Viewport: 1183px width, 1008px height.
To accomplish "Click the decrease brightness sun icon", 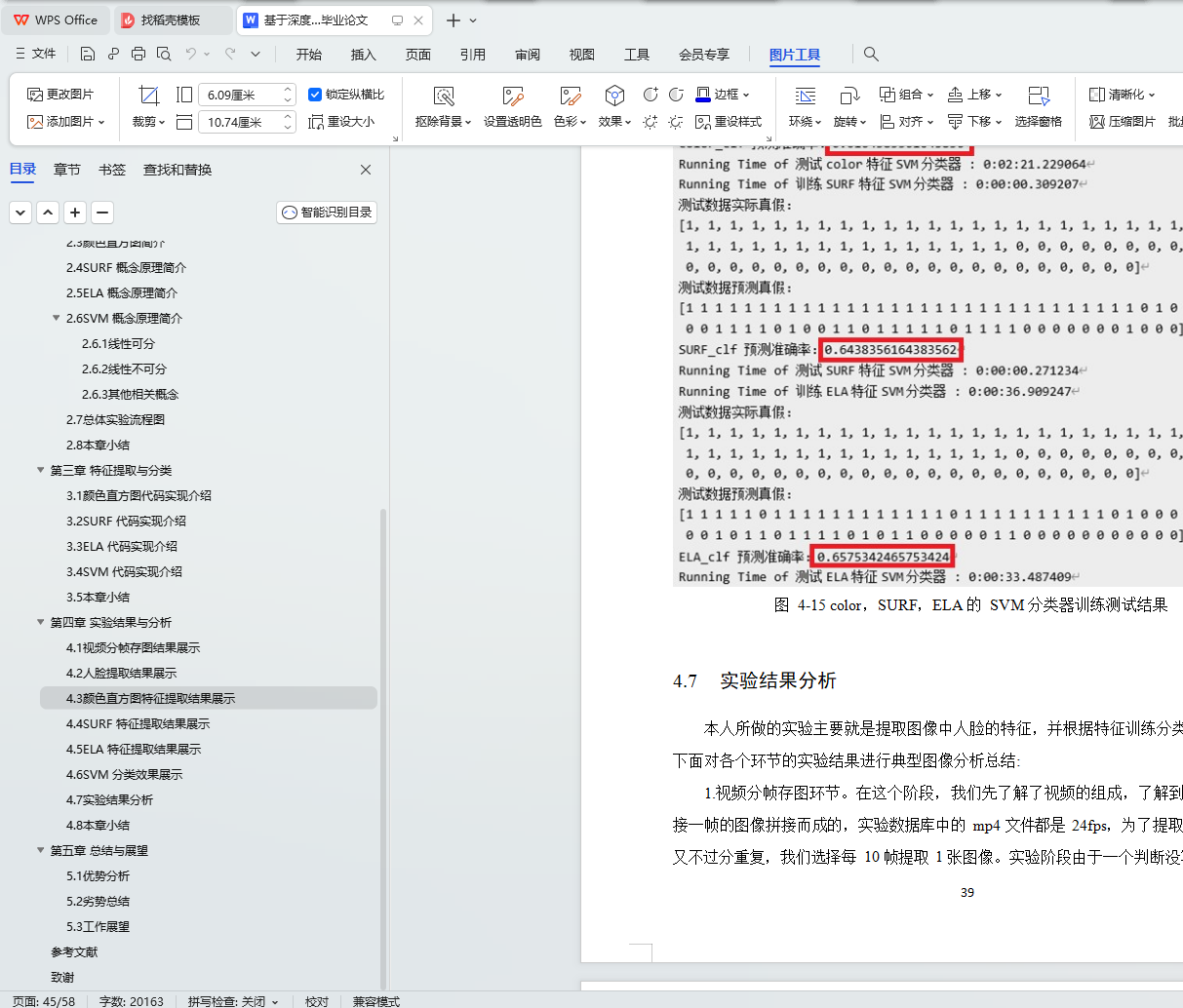I will [x=676, y=122].
